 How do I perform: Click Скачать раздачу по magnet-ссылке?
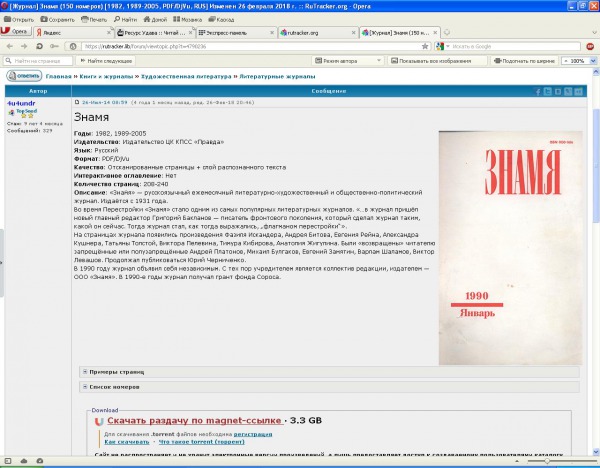click(194, 421)
